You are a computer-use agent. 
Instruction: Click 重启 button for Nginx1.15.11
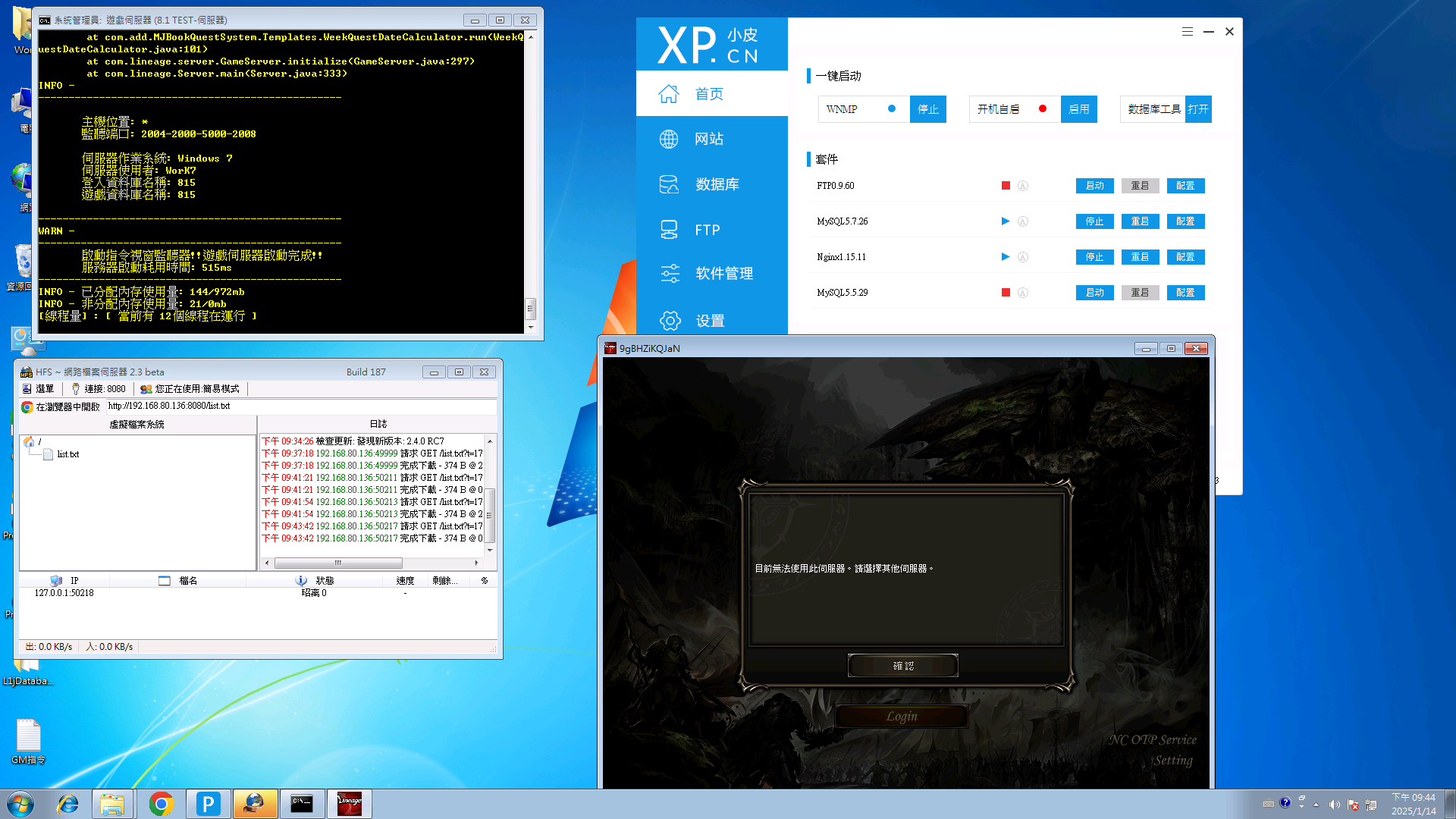pos(1141,257)
